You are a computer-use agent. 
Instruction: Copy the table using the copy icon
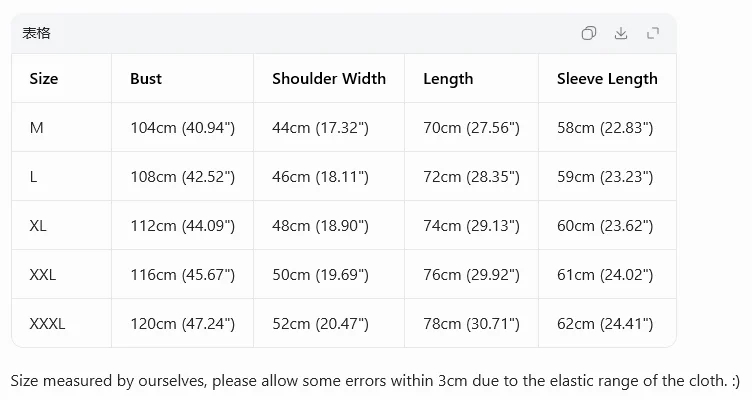click(x=588, y=33)
